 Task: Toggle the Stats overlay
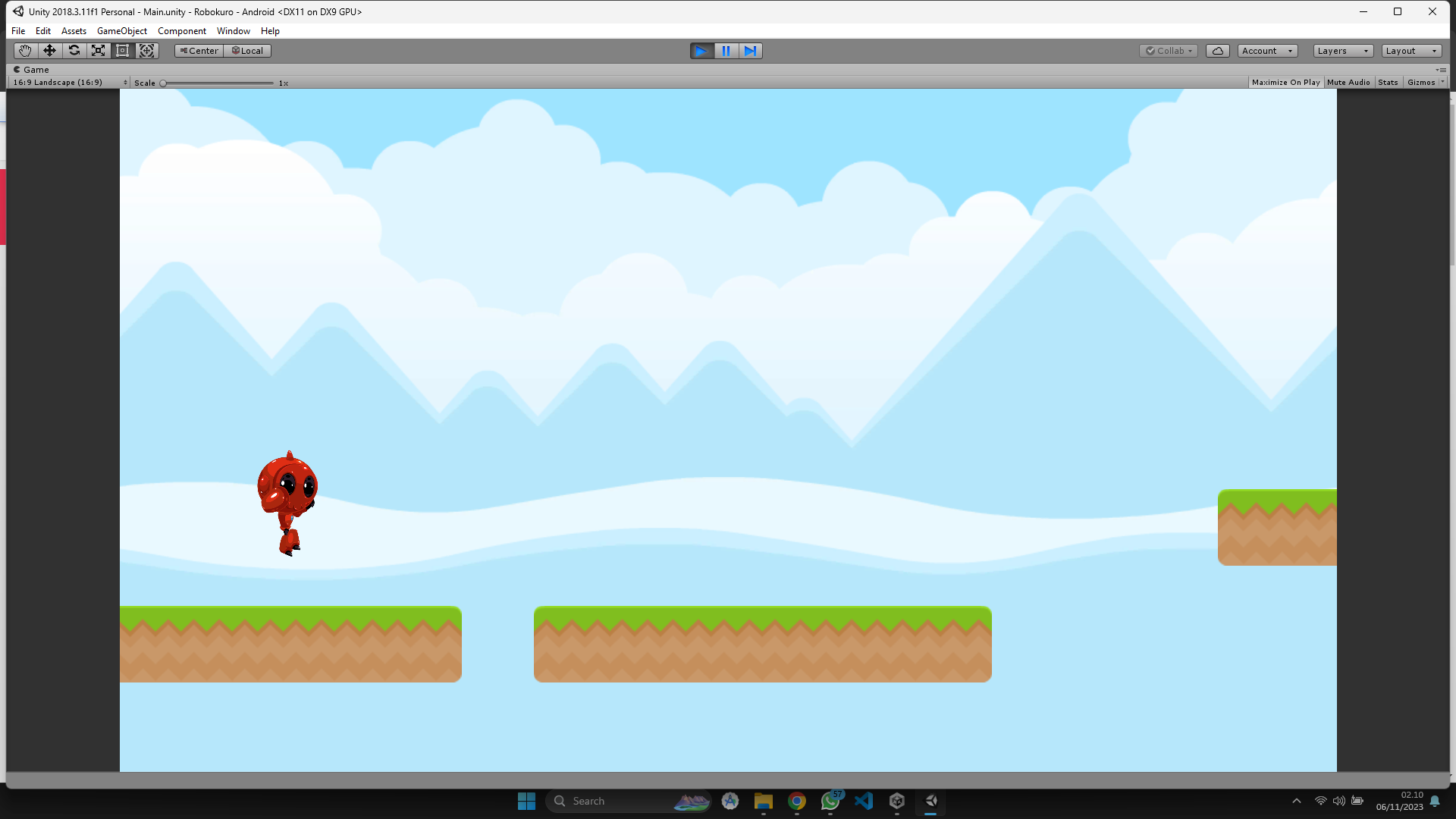[x=1388, y=83]
